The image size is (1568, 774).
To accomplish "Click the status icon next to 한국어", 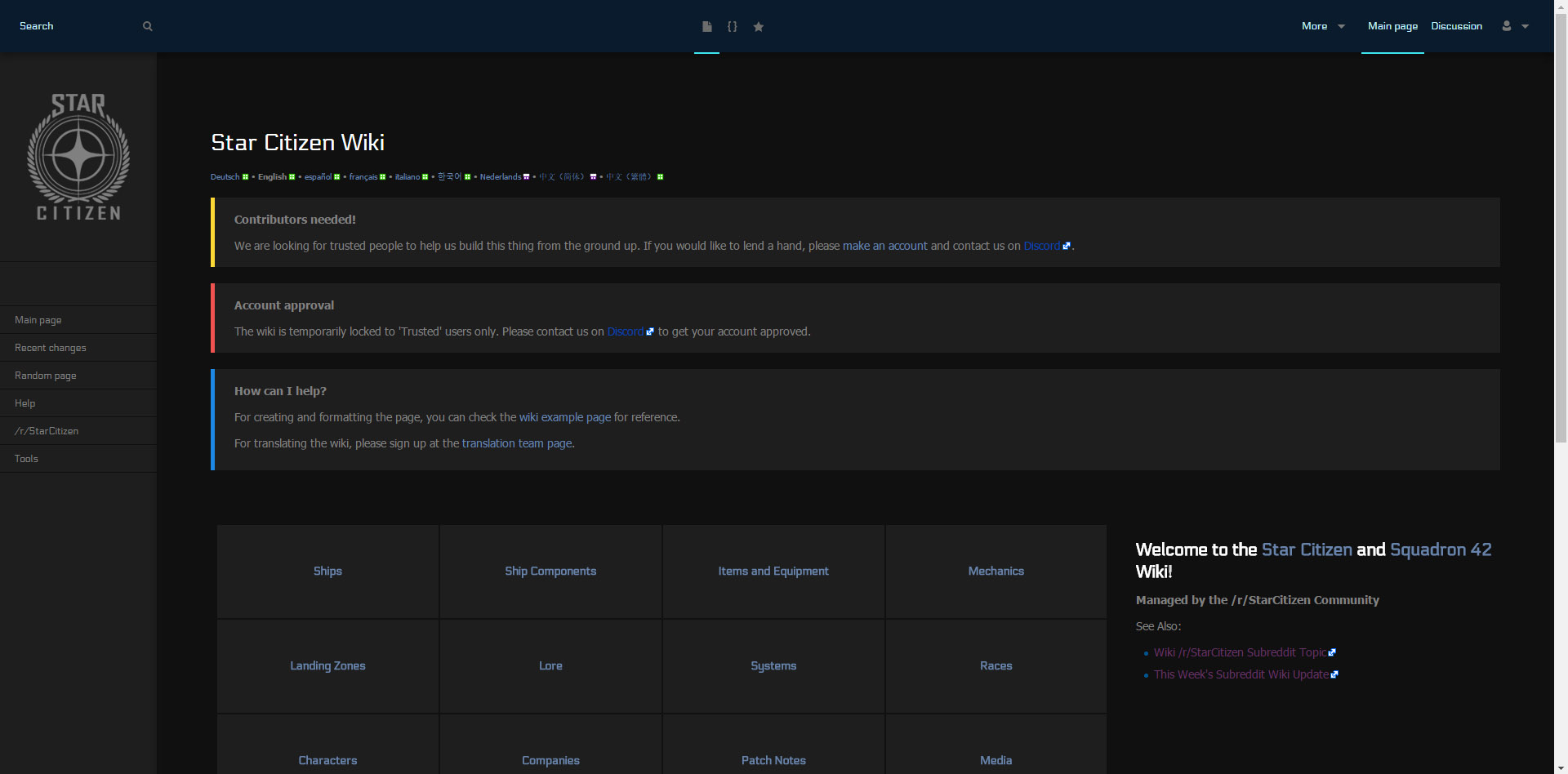I will pos(467,177).
